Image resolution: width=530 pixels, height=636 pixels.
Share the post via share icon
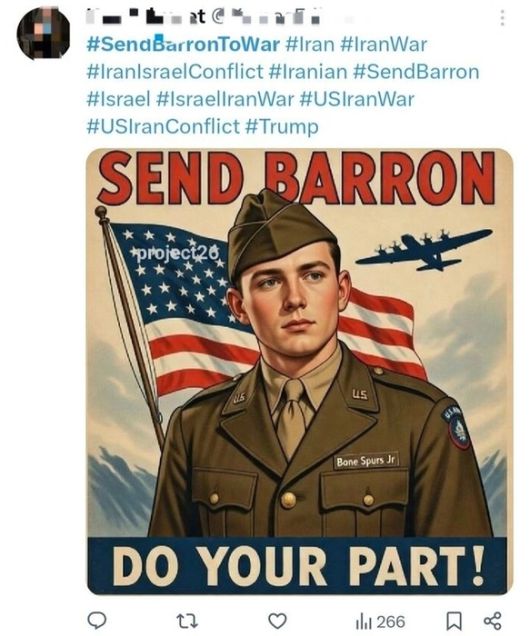(493, 621)
